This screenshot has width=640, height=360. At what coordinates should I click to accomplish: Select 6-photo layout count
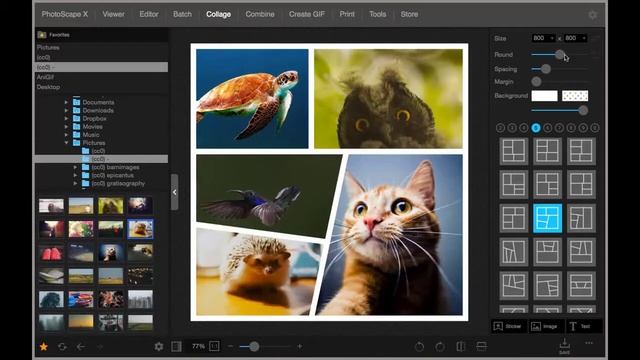[547, 128]
